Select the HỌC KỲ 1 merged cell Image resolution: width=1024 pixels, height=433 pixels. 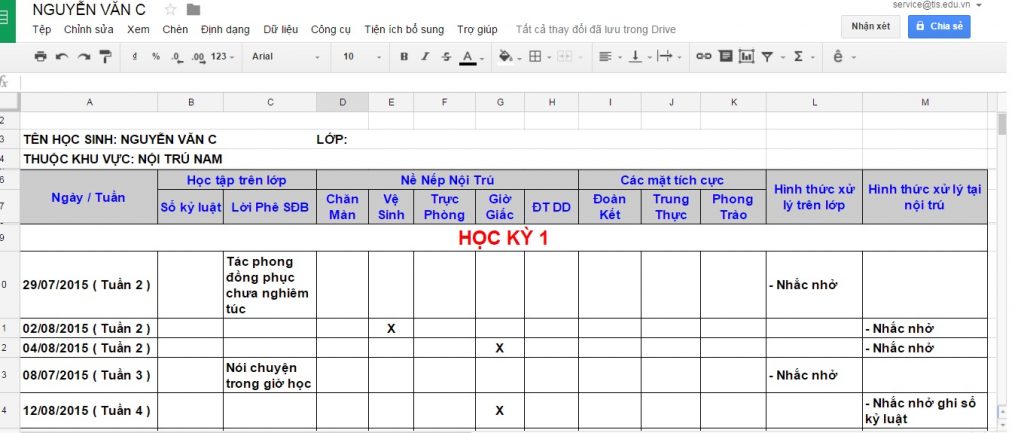(x=503, y=238)
